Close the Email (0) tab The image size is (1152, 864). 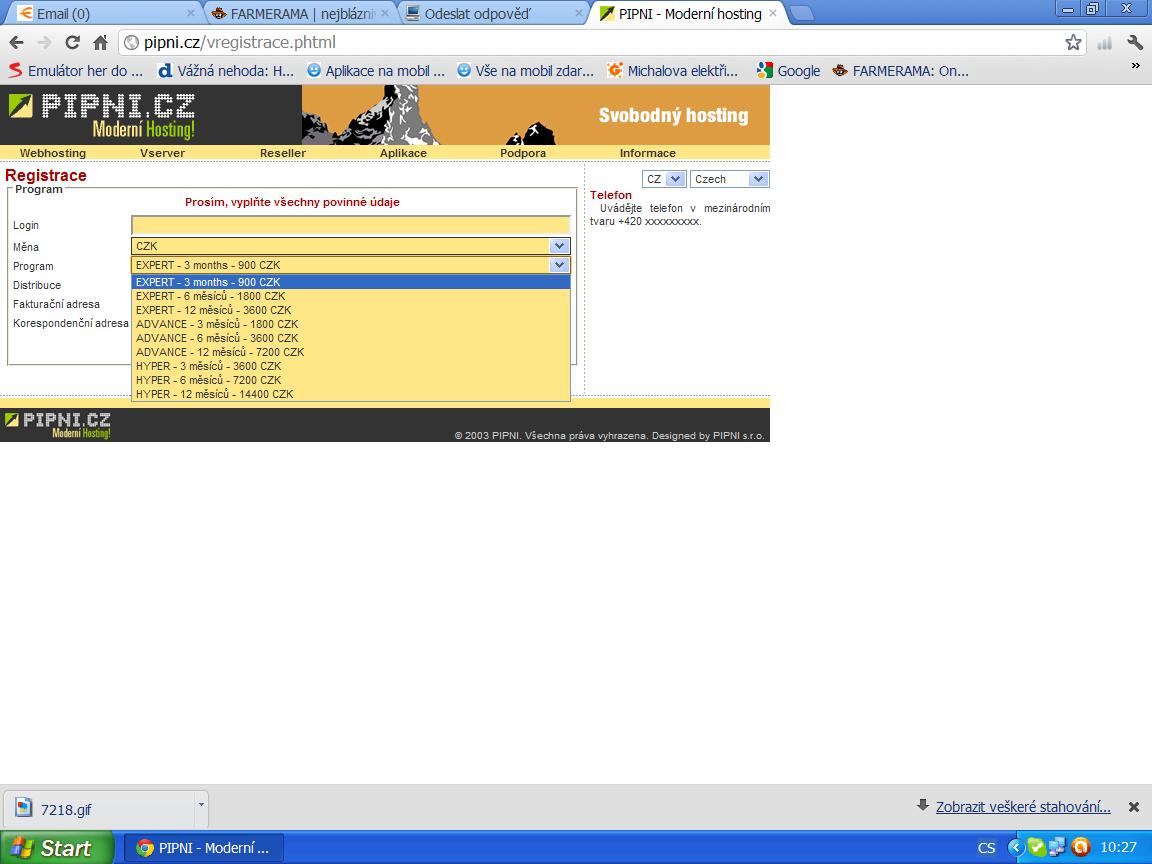click(x=191, y=13)
